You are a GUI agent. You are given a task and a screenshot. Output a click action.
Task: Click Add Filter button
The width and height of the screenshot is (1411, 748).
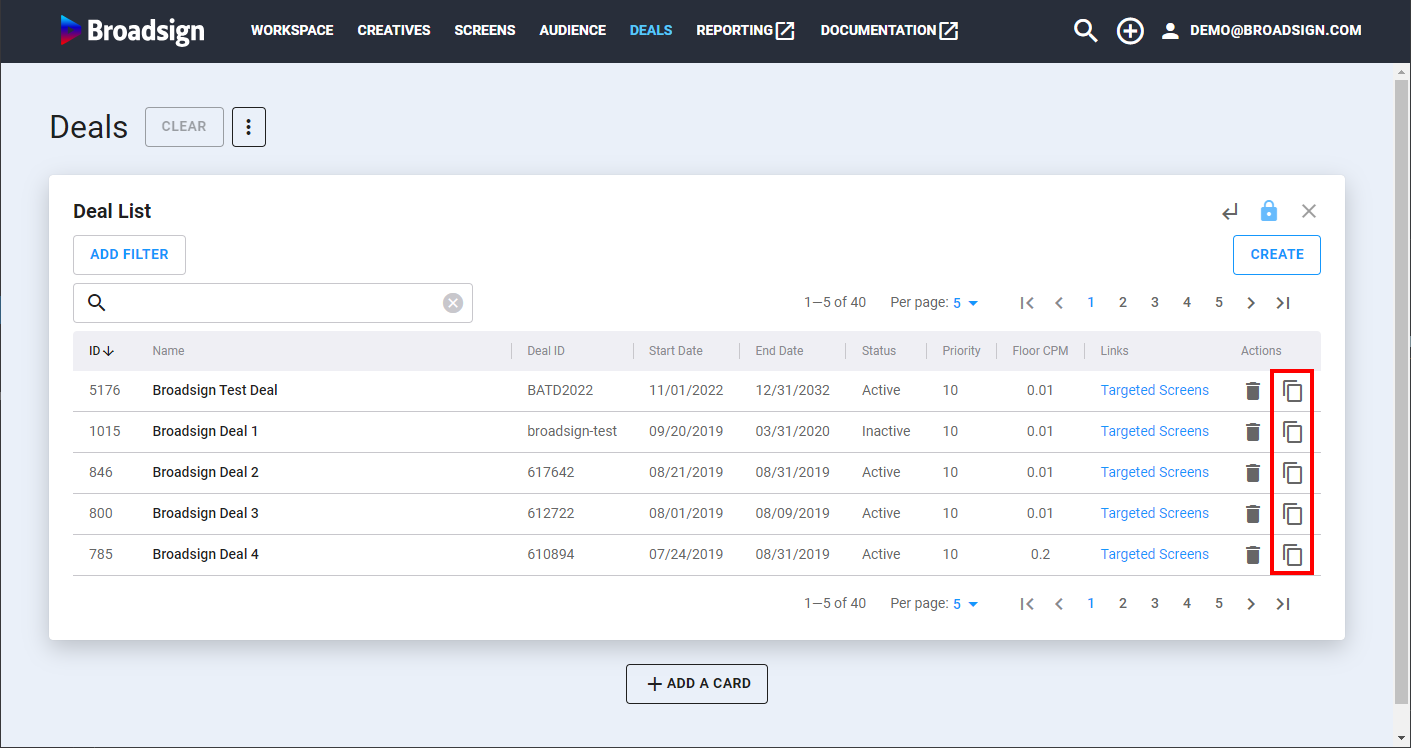pyautogui.click(x=129, y=255)
